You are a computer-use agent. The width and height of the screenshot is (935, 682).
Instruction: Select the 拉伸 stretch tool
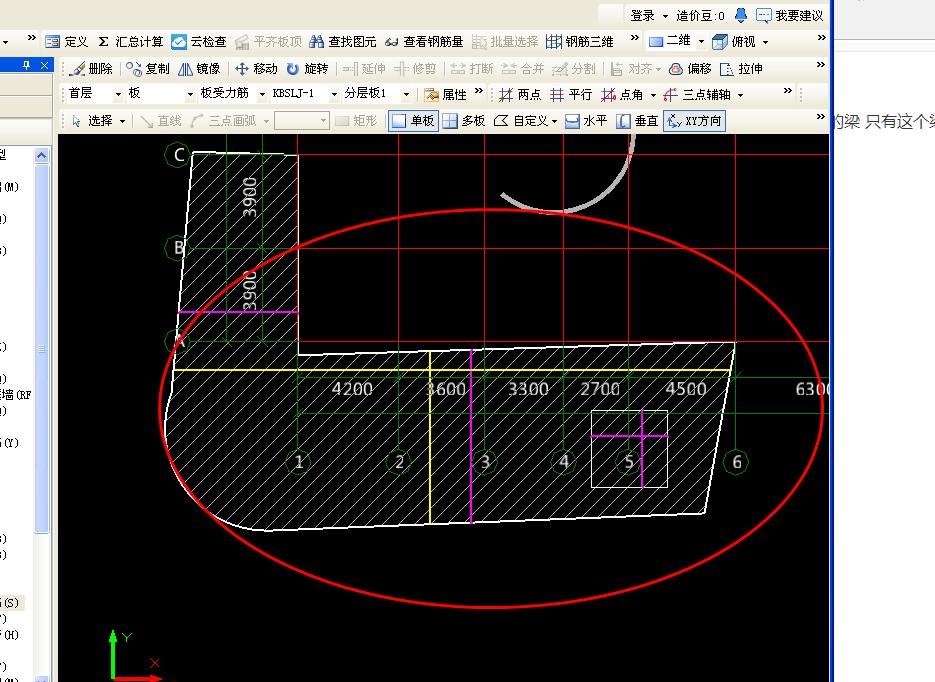point(741,69)
